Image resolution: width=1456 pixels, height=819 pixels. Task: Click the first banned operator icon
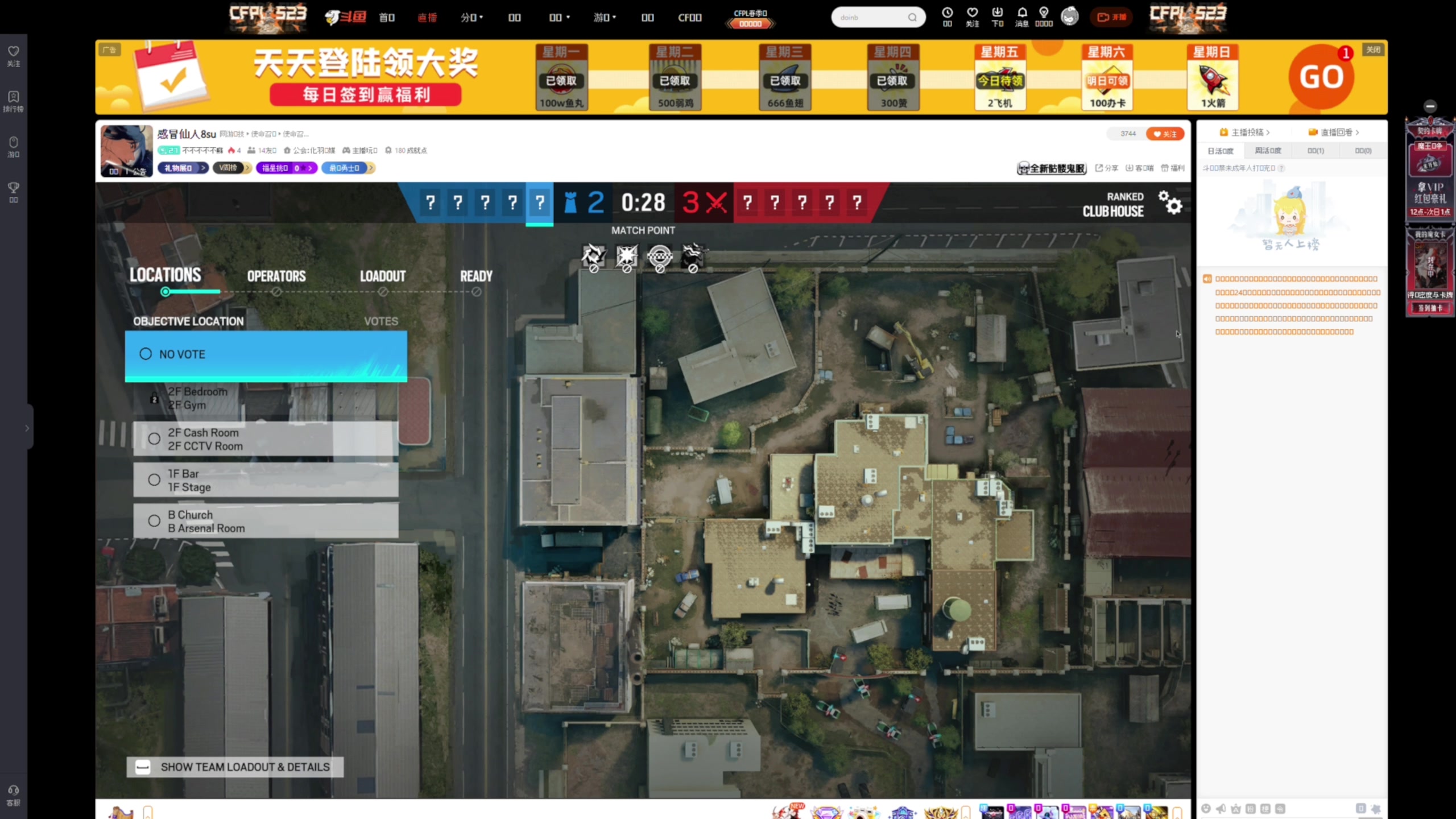click(594, 258)
